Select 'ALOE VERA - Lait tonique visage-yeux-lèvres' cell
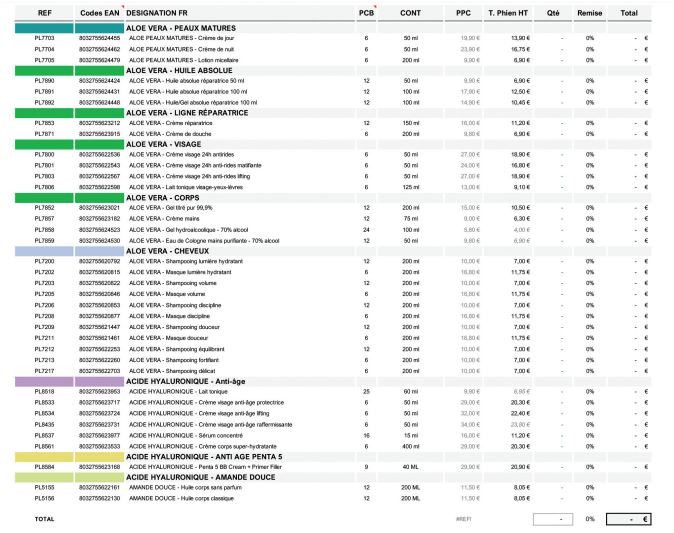The image size is (674, 533). pos(186,187)
